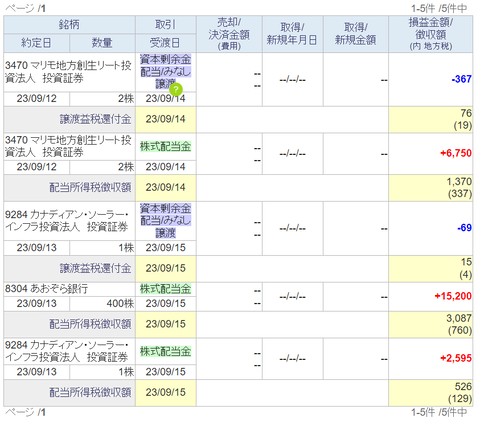Click the -367 loss amount

[461, 79]
